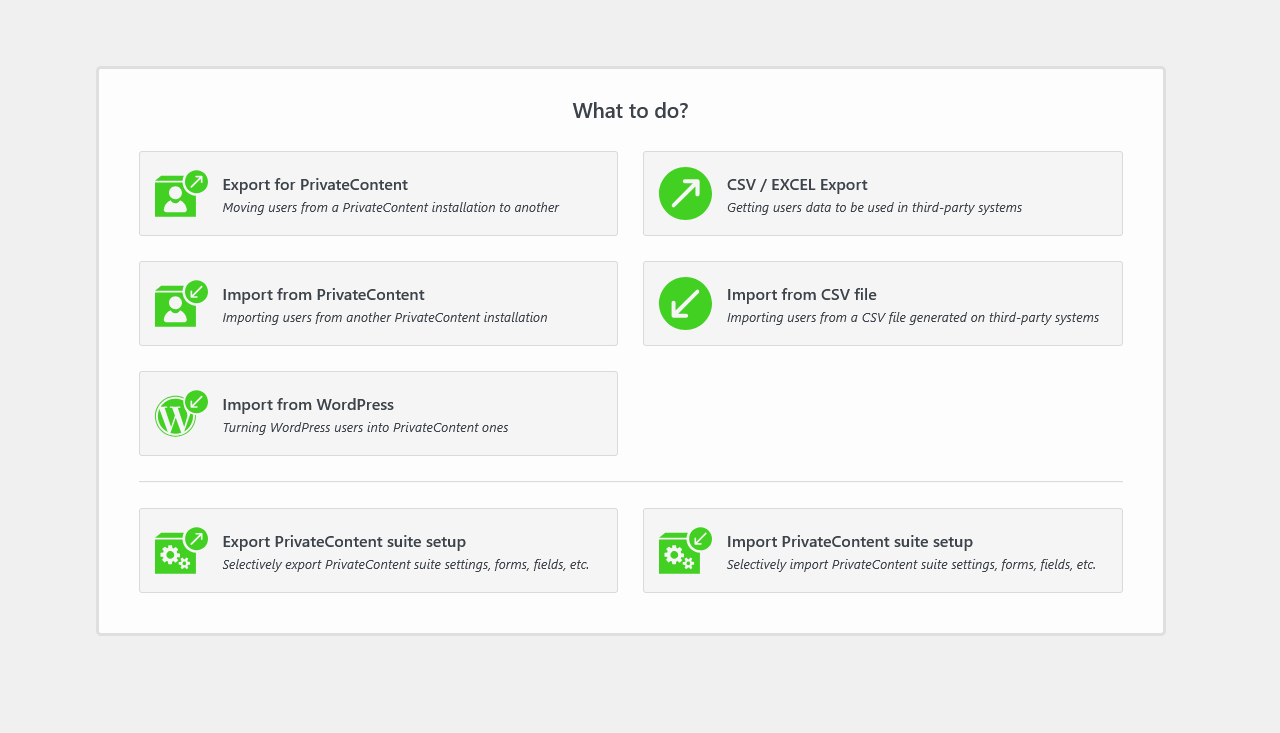Select "Export PrivateContent suite setup" title
Viewport: 1280px width, 733px height.
pos(344,541)
